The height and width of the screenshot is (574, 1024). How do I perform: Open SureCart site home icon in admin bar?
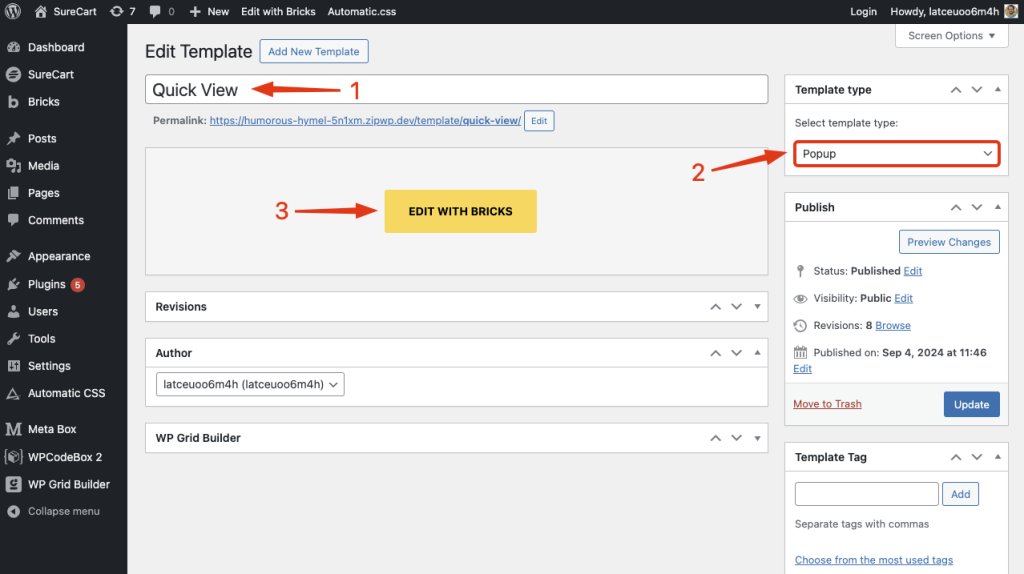point(40,11)
